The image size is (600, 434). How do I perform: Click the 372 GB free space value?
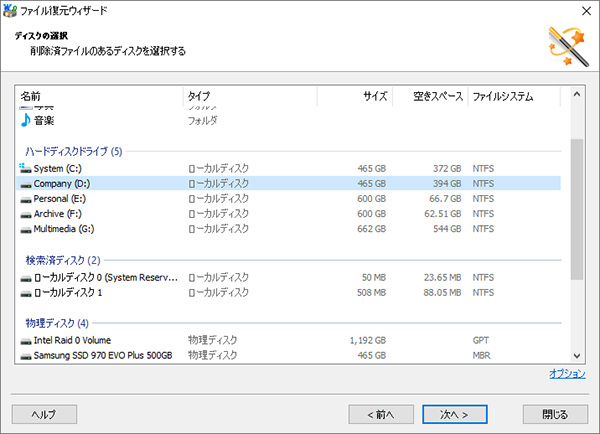tap(447, 168)
